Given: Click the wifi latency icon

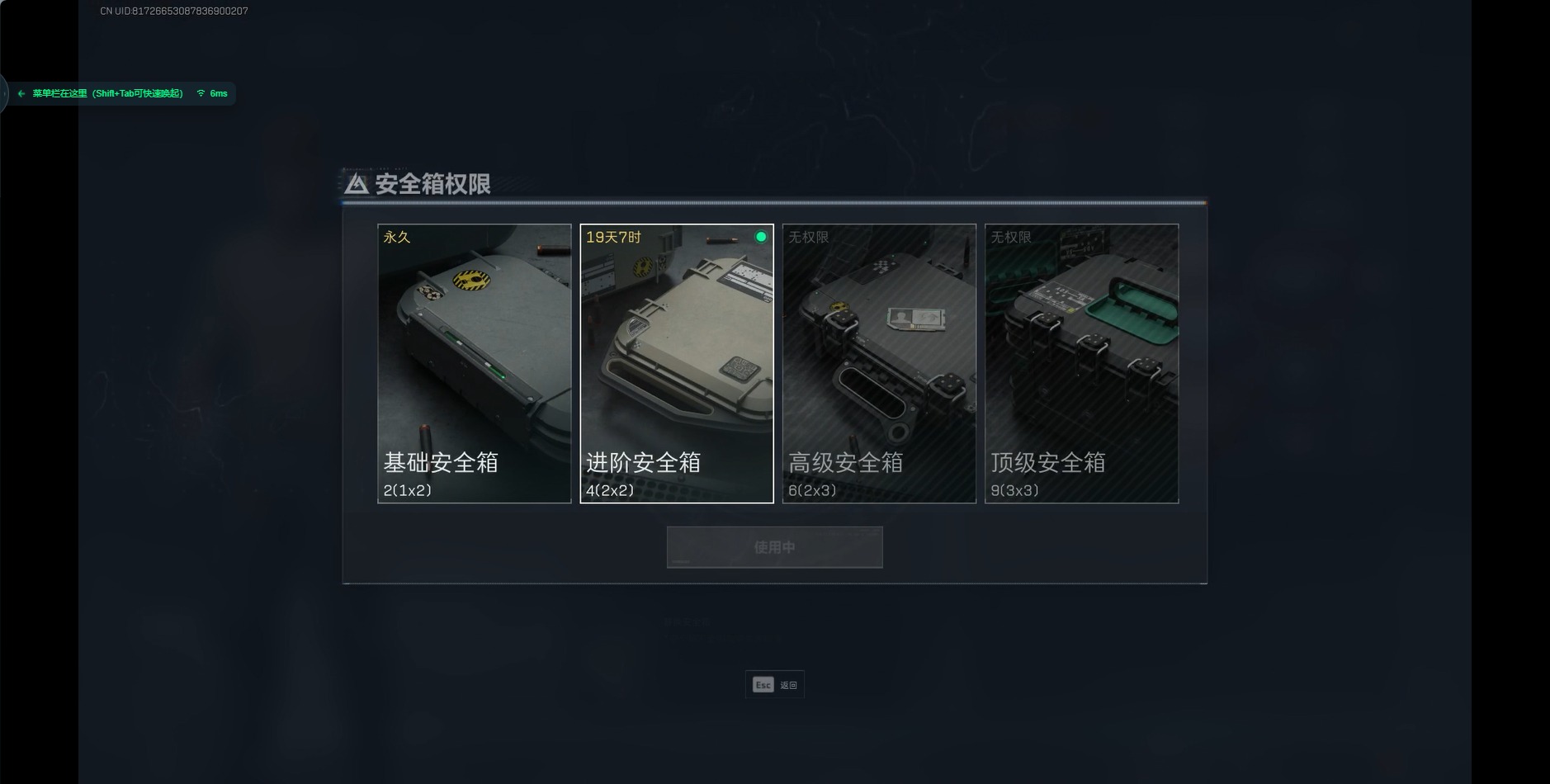Looking at the screenshot, I should (201, 93).
